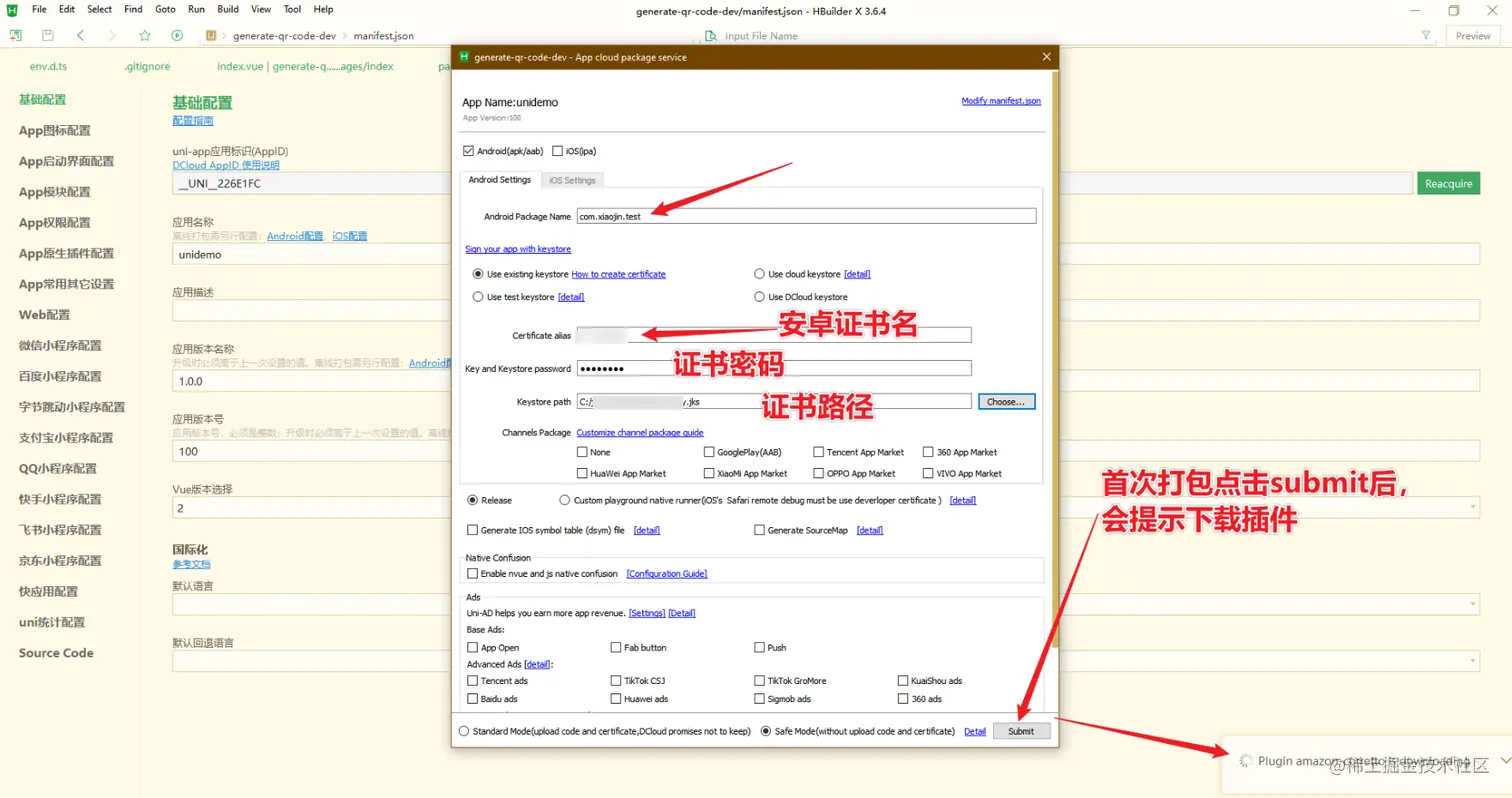Image resolution: width=1512 pixels, height=798 pixels.
Task: Check the Tencent App Market checkbox
Action: (819, 452)
